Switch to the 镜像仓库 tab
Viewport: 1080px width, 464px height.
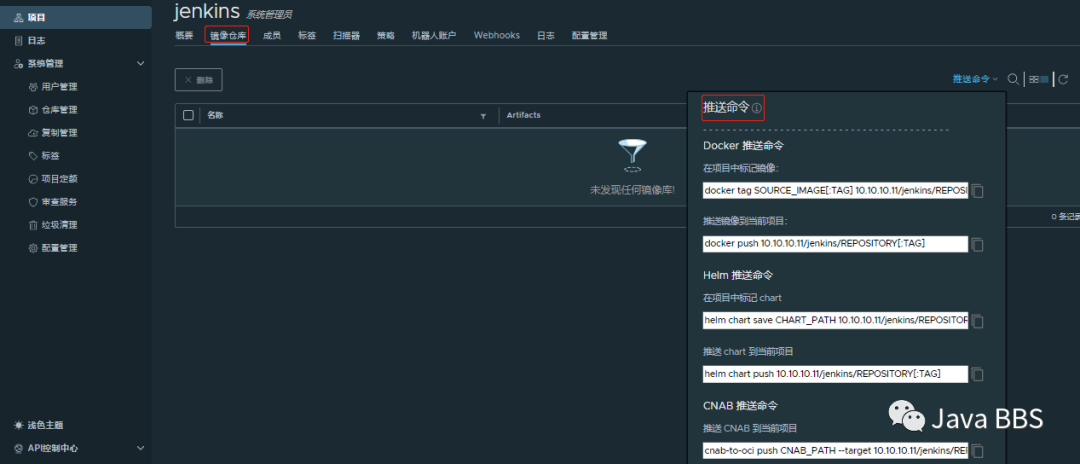click(x=228, y=36)
